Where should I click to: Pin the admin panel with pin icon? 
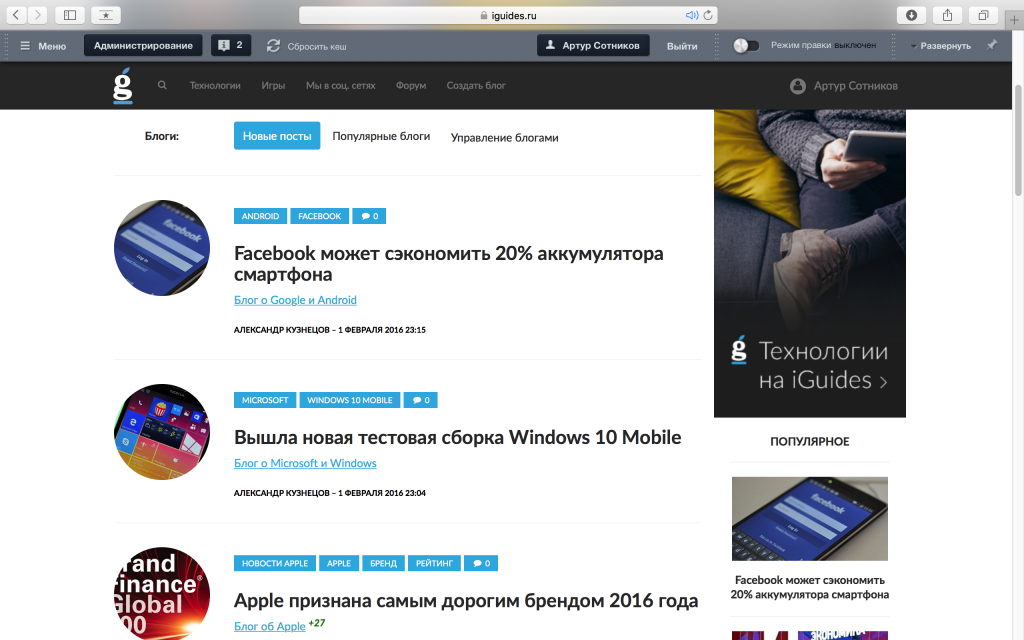coord(992,45)
